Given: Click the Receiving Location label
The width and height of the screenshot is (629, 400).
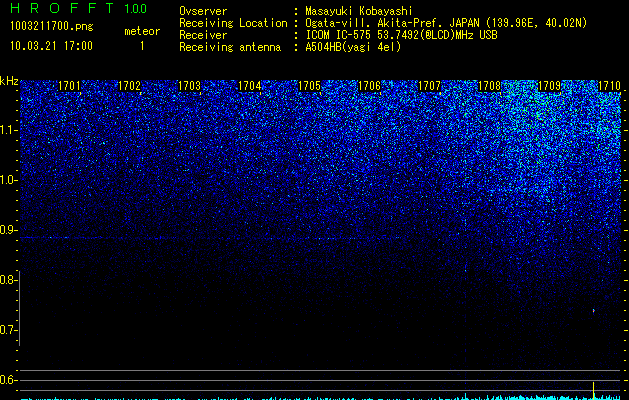Looking at the screenshot, I should (x=233, y=23).
